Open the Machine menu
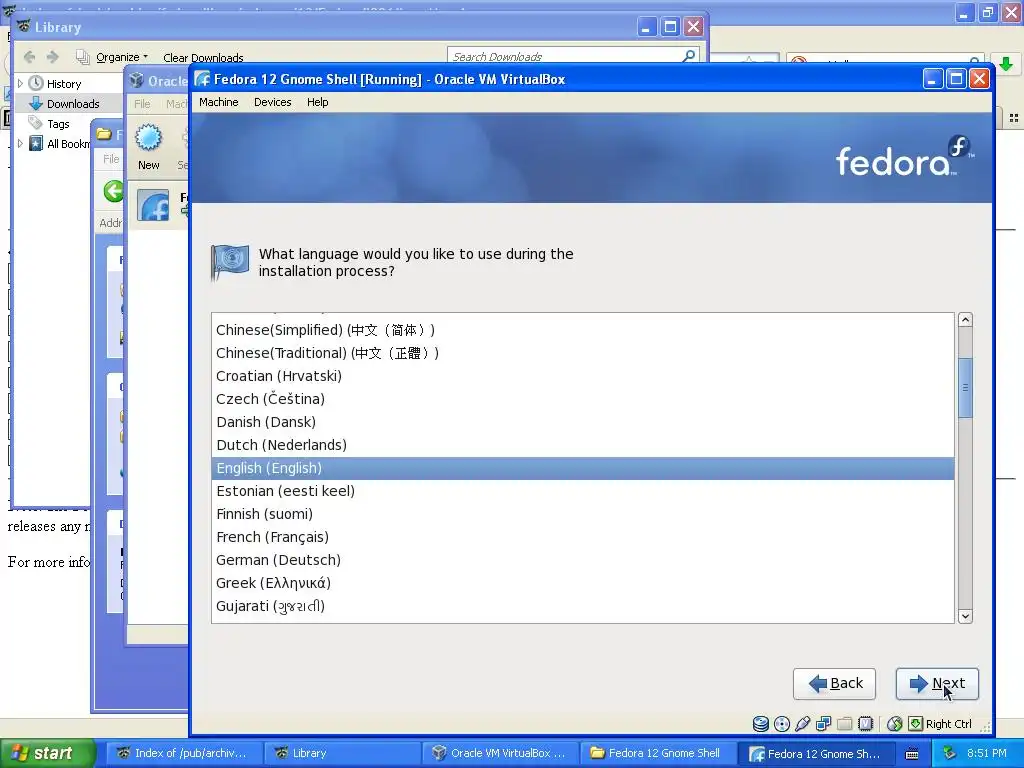1024x768 pixels. pos(219,102)
